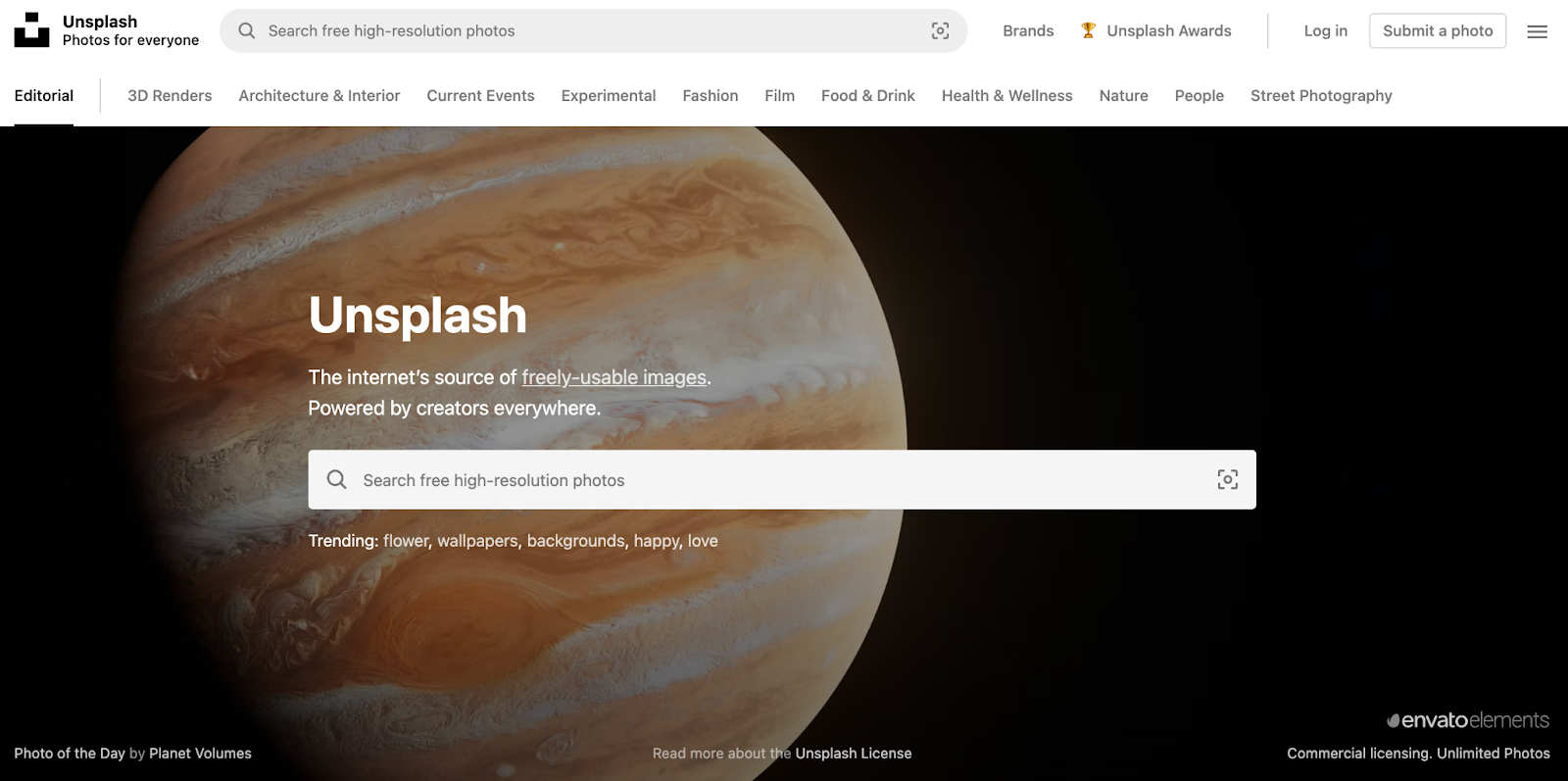The image size is (1568, 781).
Task: Open the hamburger menu icon
Action: pos(1538,31)
